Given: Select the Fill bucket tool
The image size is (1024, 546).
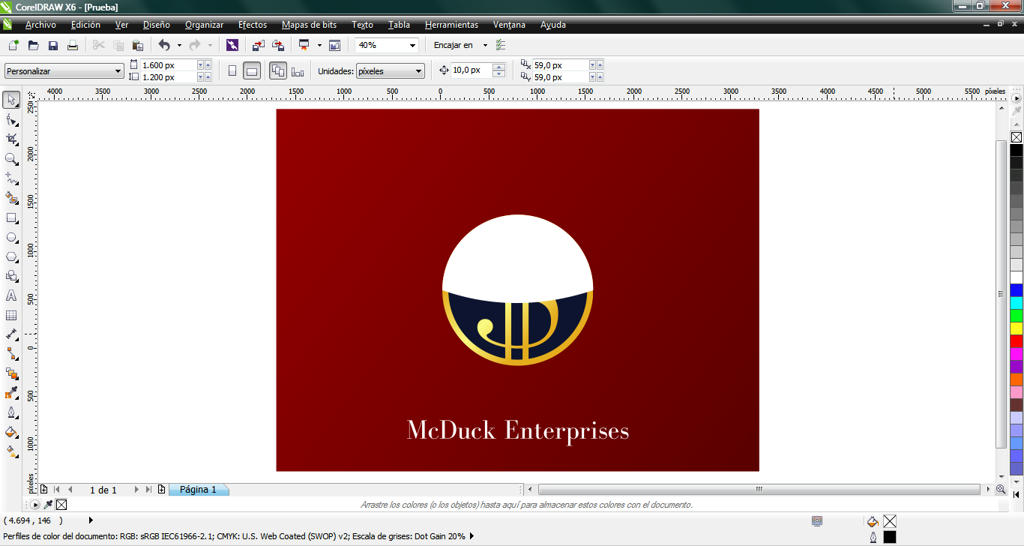Looking at the screenshot, I should point(11,432).
